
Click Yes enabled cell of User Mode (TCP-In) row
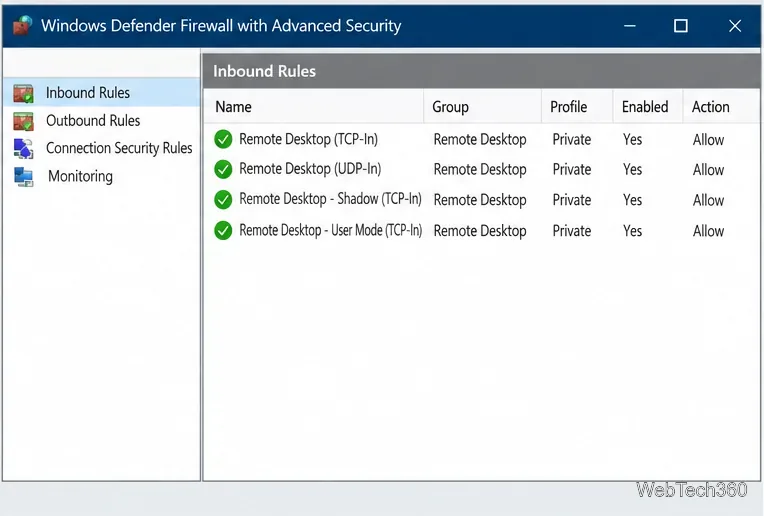pyautogui.click(x=632, y=231)
